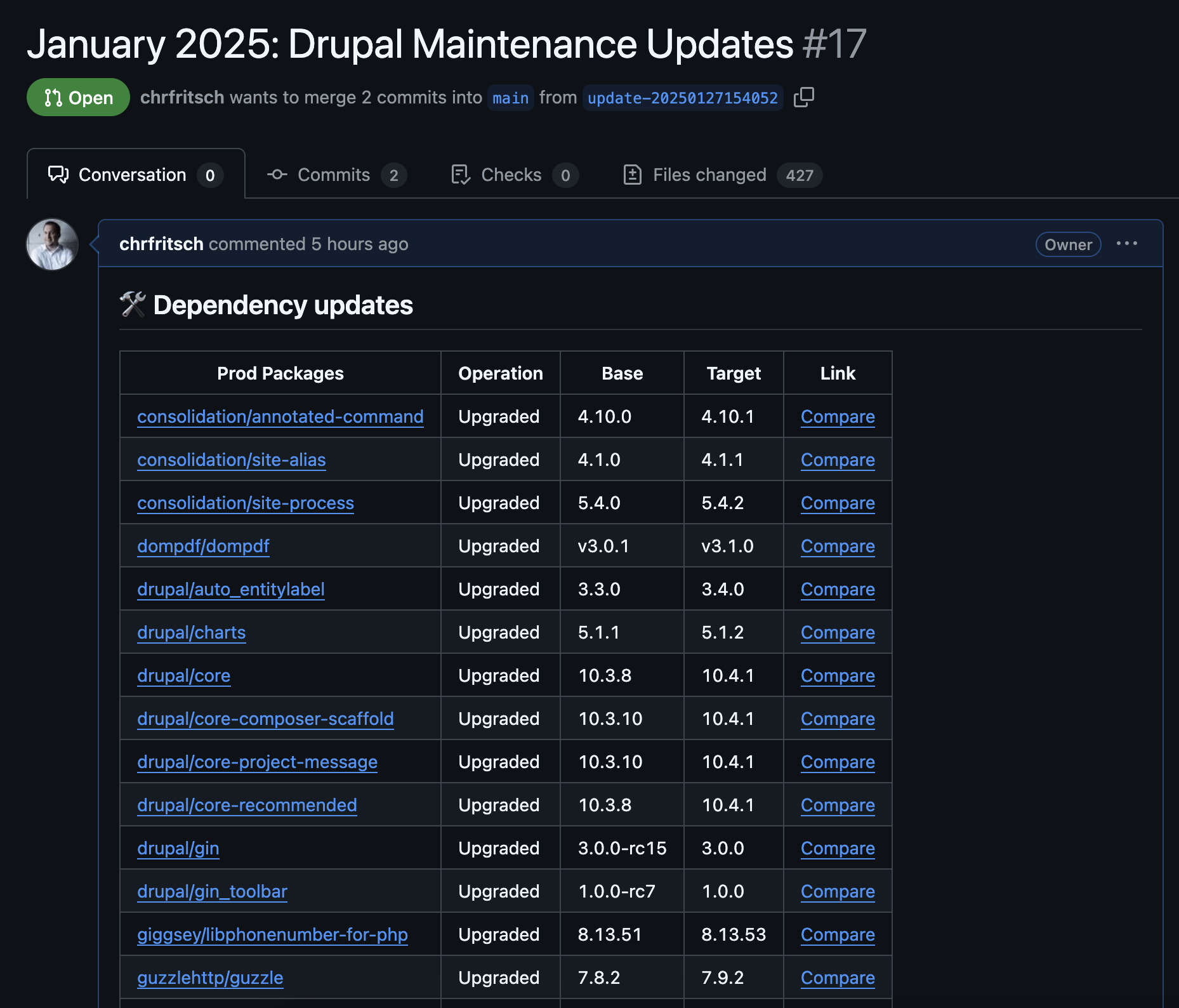
Task: Click the Open status badge
Action: (78, 97)
